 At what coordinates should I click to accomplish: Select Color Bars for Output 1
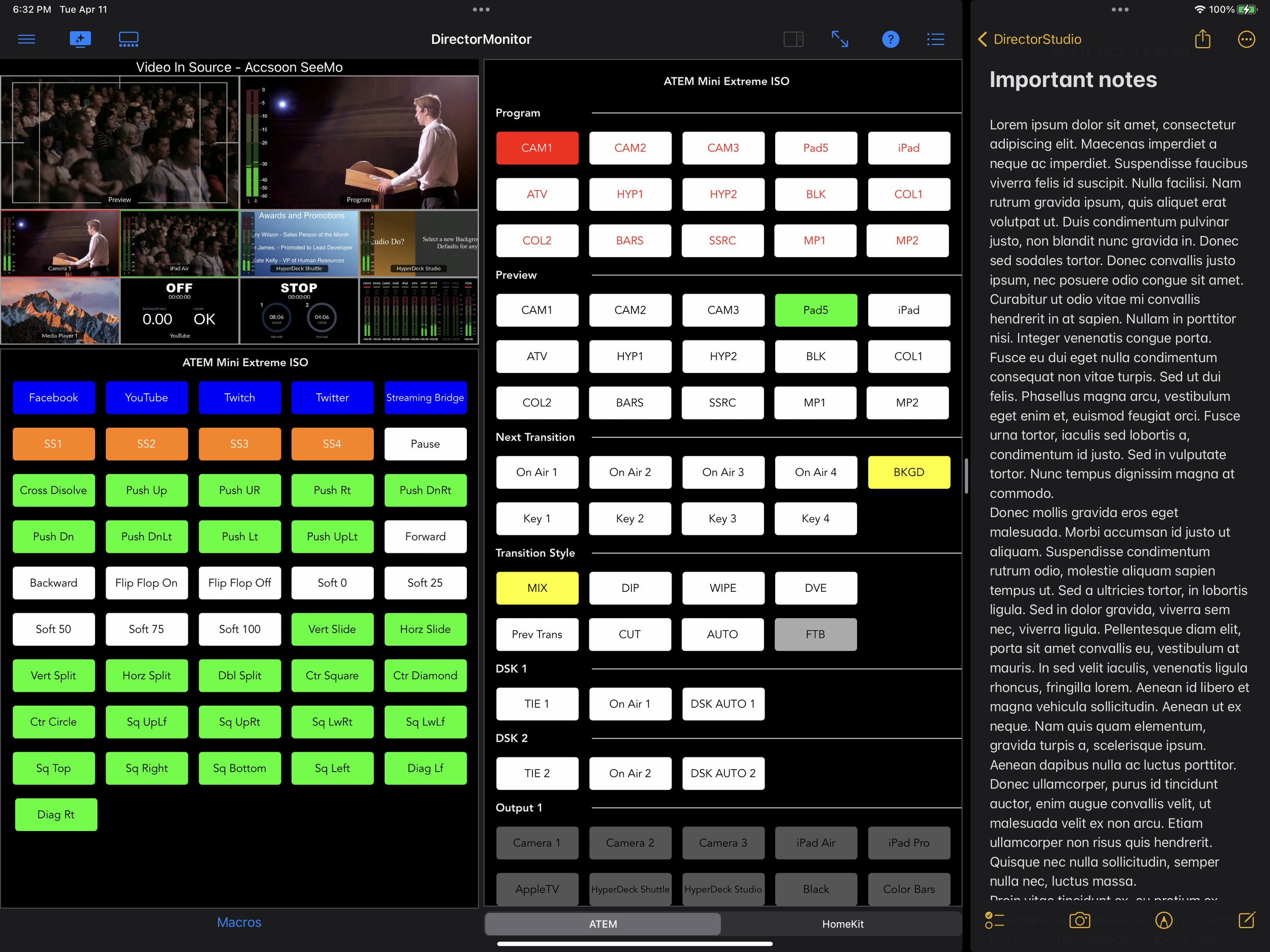pyautogui.click(x=908, y=890)
